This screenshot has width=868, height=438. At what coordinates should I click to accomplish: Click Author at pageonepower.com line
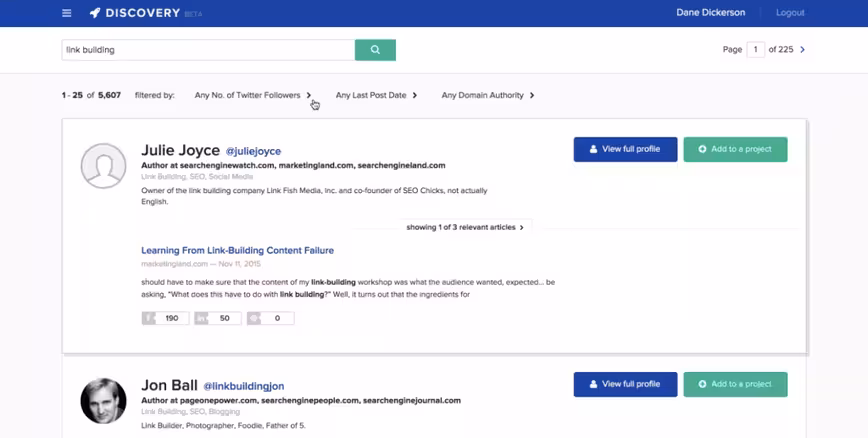301,400
